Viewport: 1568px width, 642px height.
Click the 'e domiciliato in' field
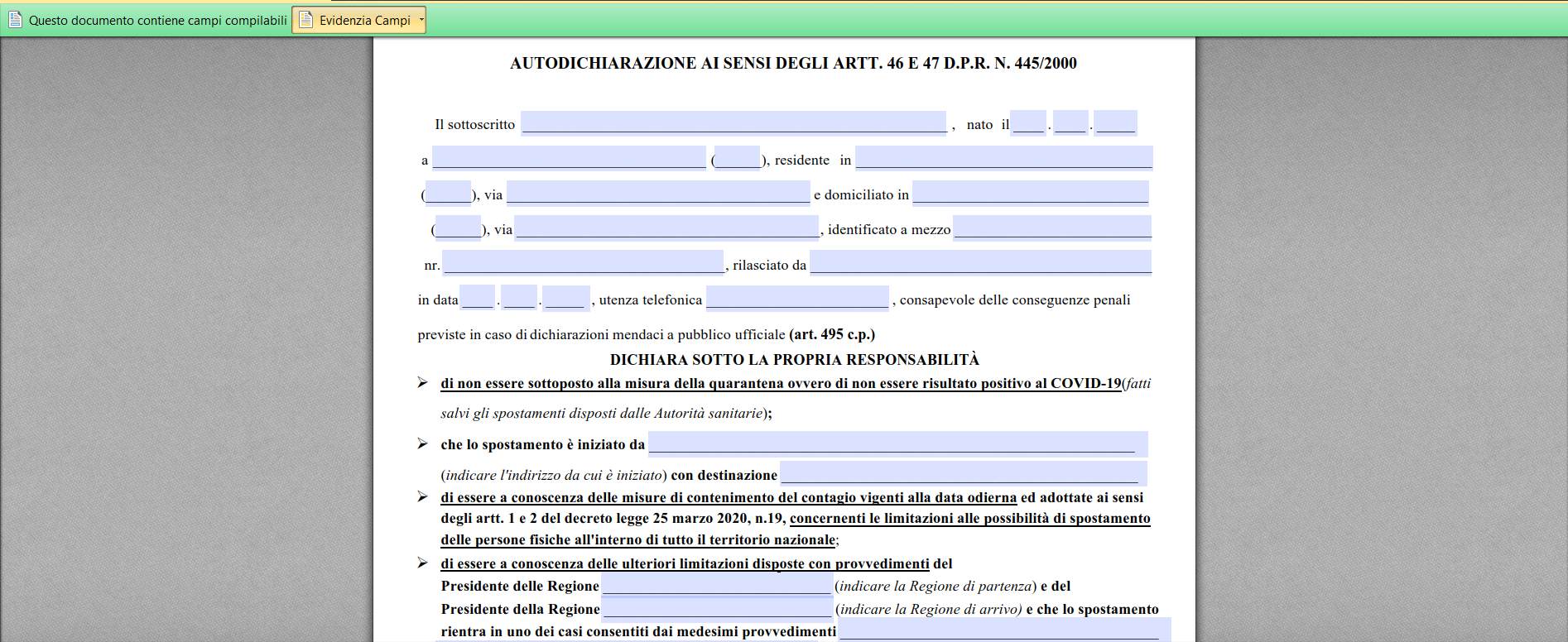coord(1031,193)
